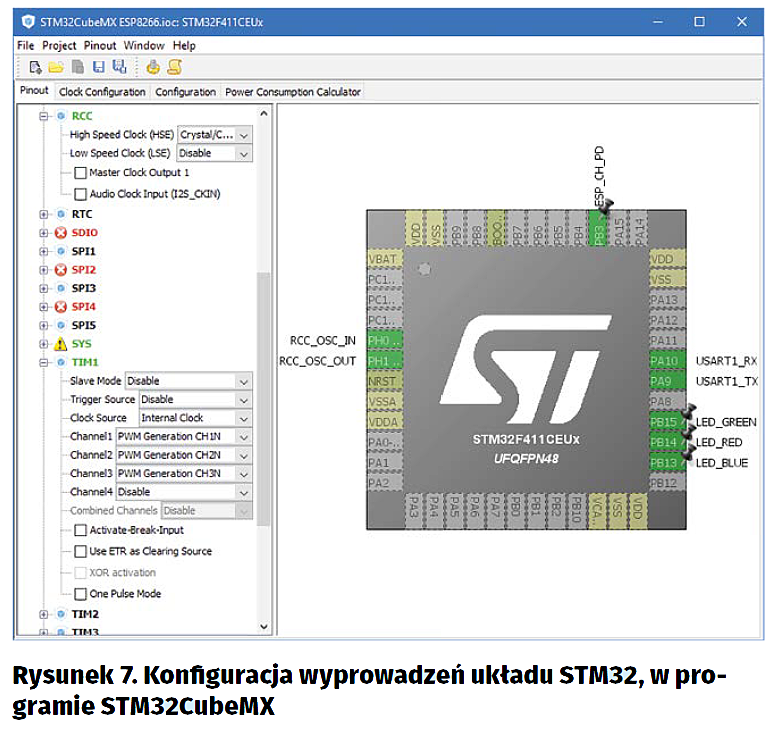Viewport: 777px width, 733px height.
Task: Click the New Project toolbar icon
Action: [x=34, y=68]
